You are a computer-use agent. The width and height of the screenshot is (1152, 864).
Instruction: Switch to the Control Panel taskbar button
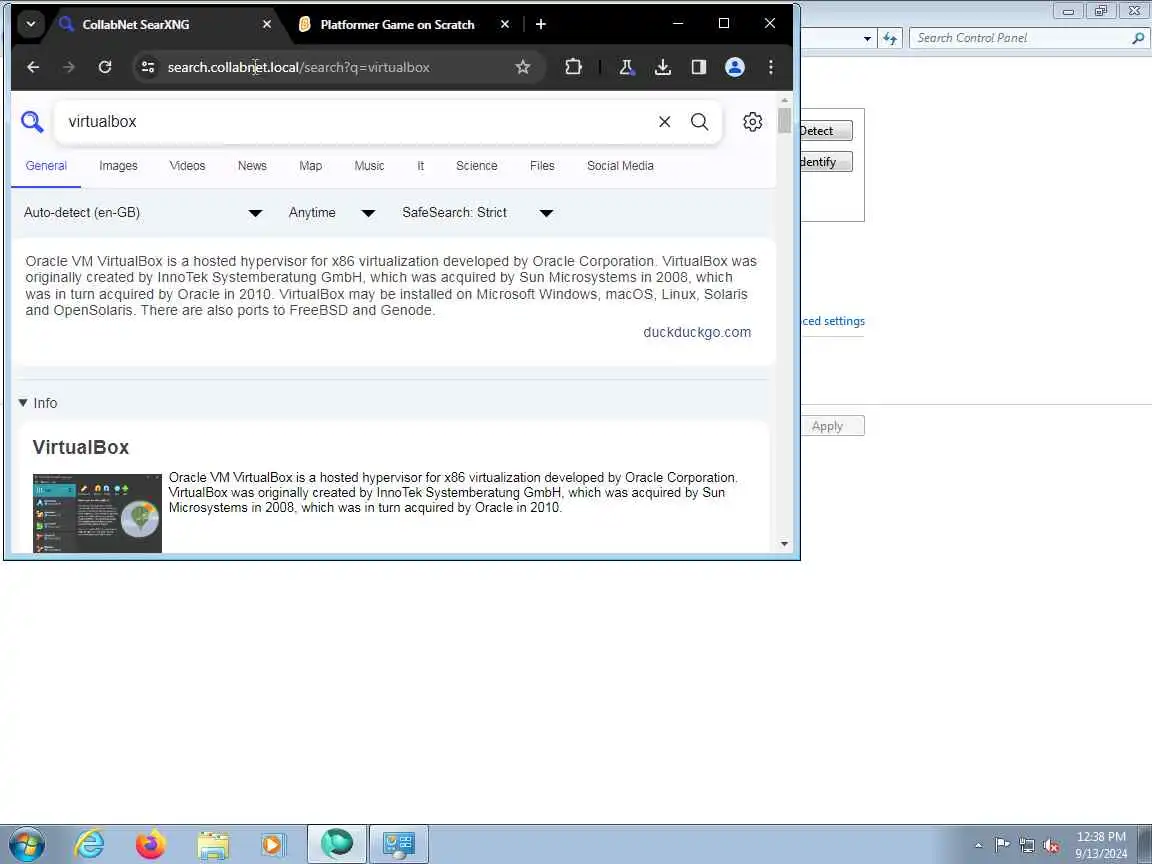[399, 844]
